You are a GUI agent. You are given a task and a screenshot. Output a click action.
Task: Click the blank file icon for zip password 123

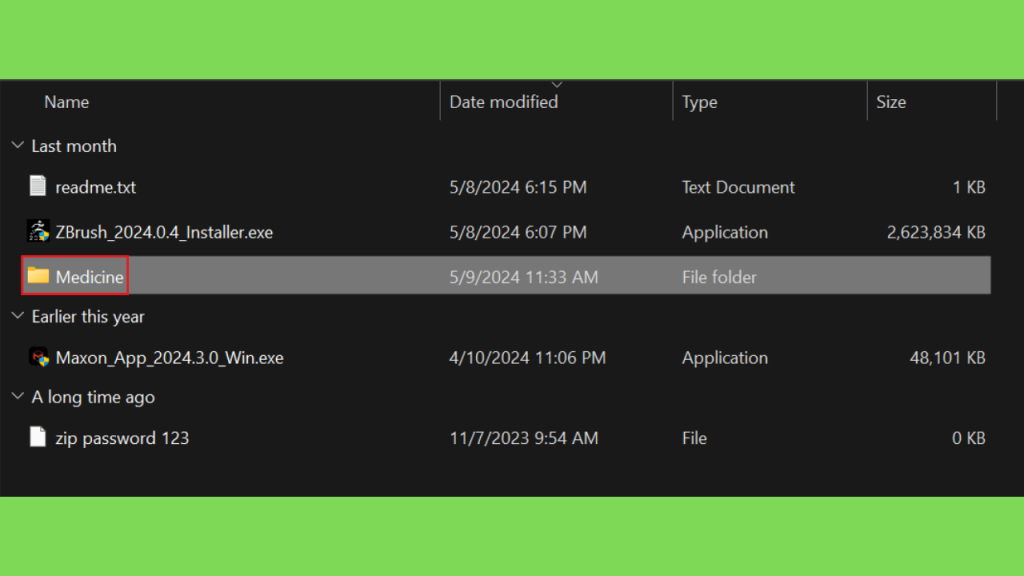pyautogui.click(x=38, y=437)
